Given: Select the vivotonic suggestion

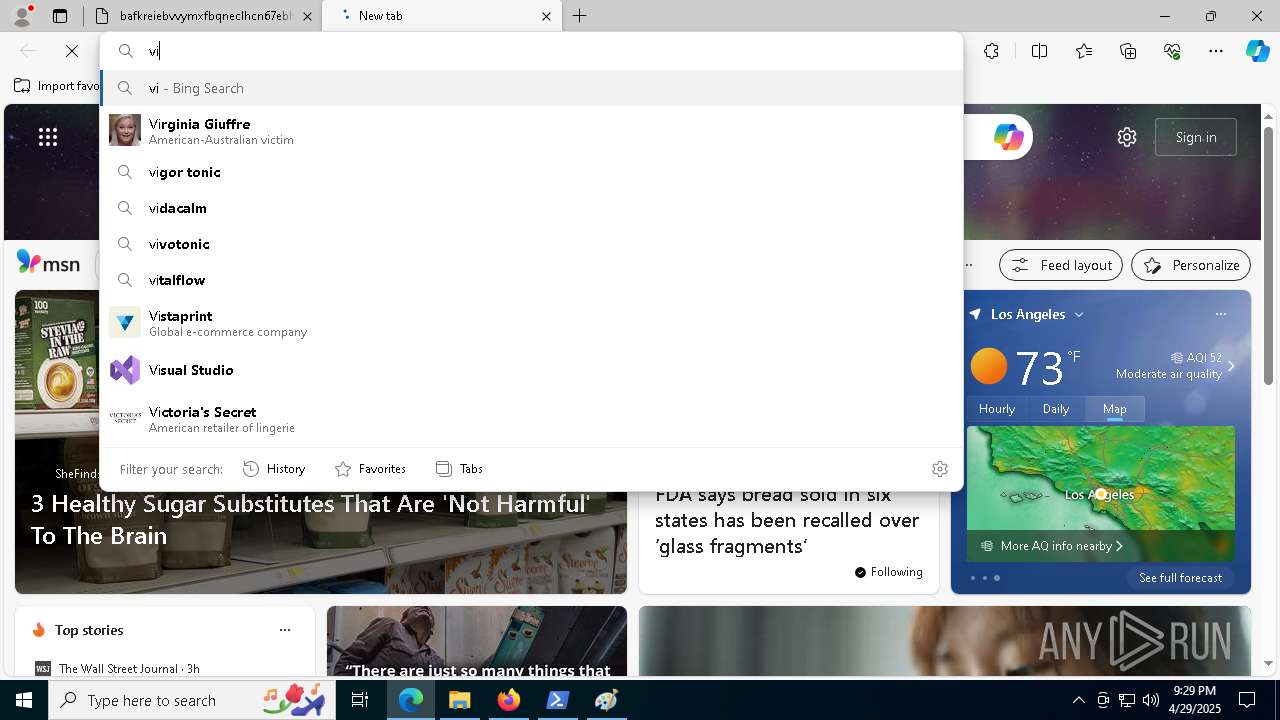Looking at the screenshot, I should point(531,244).
